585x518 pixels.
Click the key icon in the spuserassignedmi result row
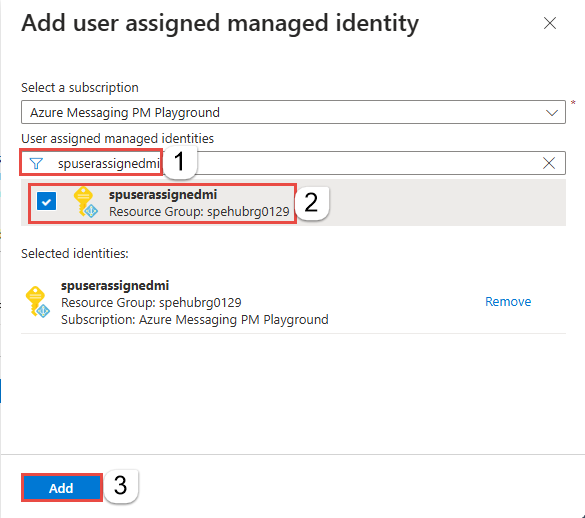coord(85,202)
